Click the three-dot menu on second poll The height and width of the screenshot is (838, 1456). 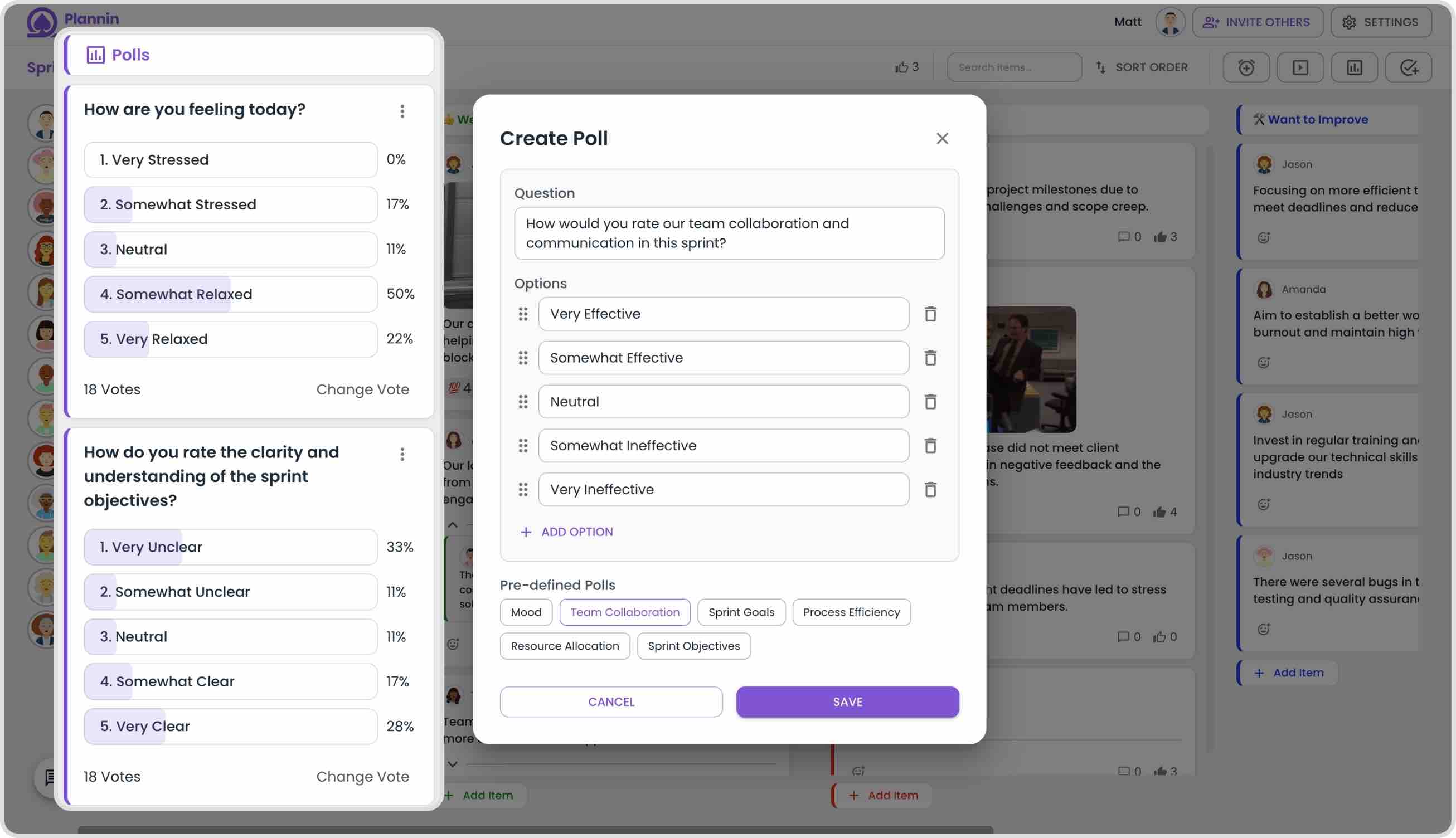403,455
